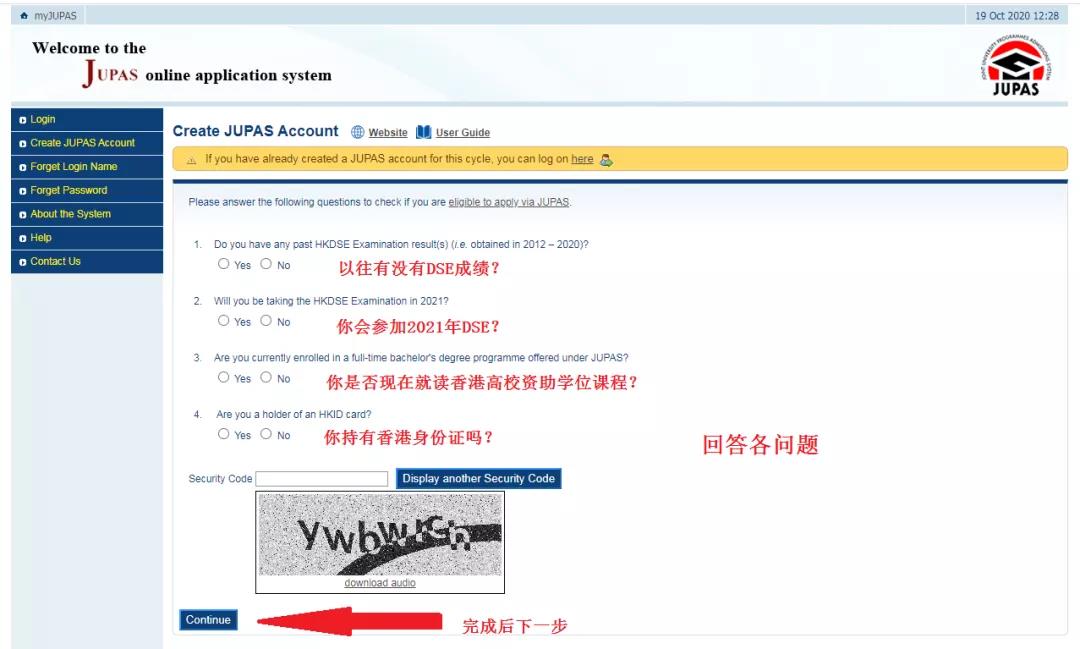Open About the System page

point(87,214)
